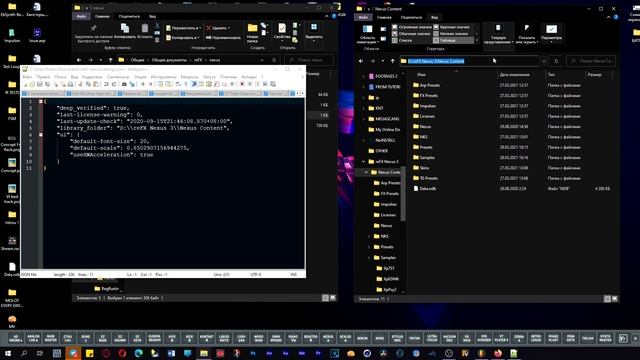Click the Save icon in Notepad++ toolbar
The height and width of the screenshot is (360, 640).
[x=40, y=84]
